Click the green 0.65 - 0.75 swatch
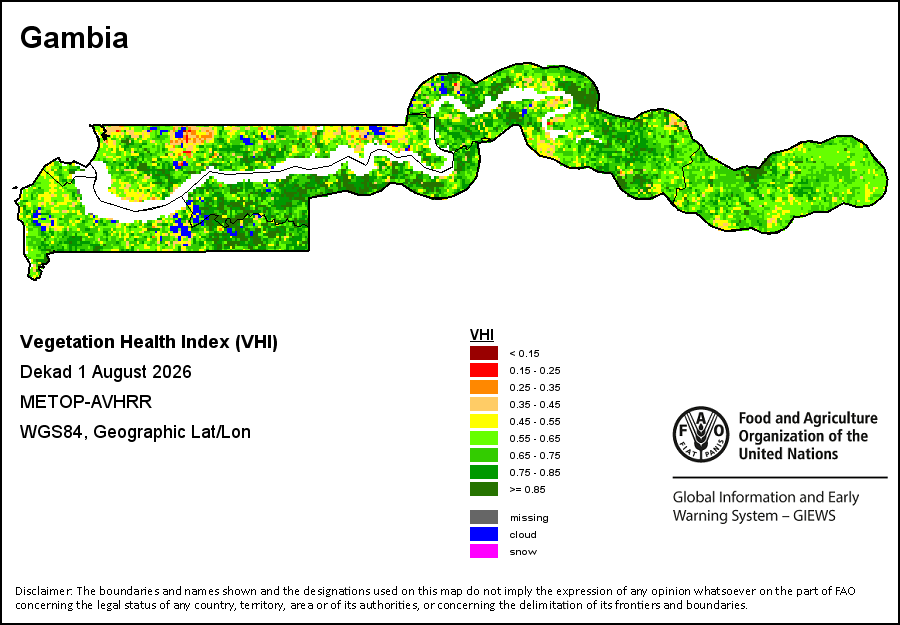900x625 pixels. point(483,455)
